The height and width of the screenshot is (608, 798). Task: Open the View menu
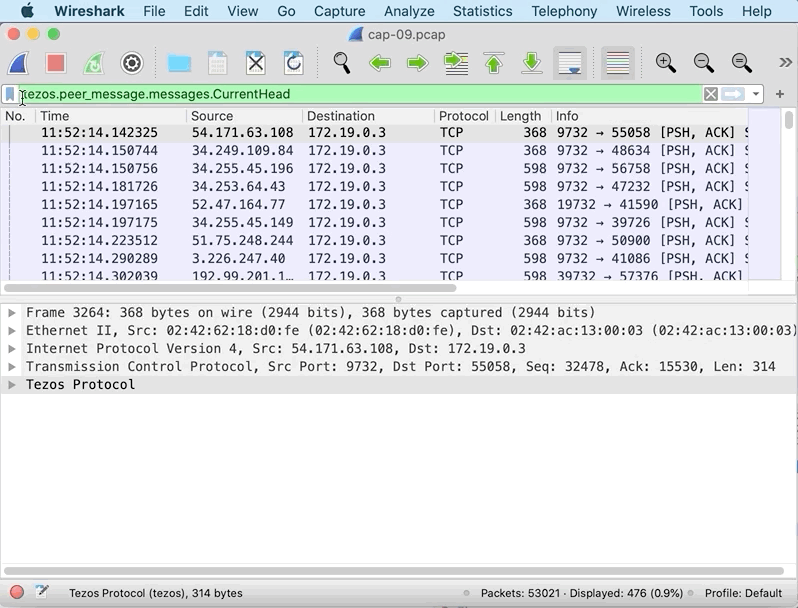click(x=243, y=11)
